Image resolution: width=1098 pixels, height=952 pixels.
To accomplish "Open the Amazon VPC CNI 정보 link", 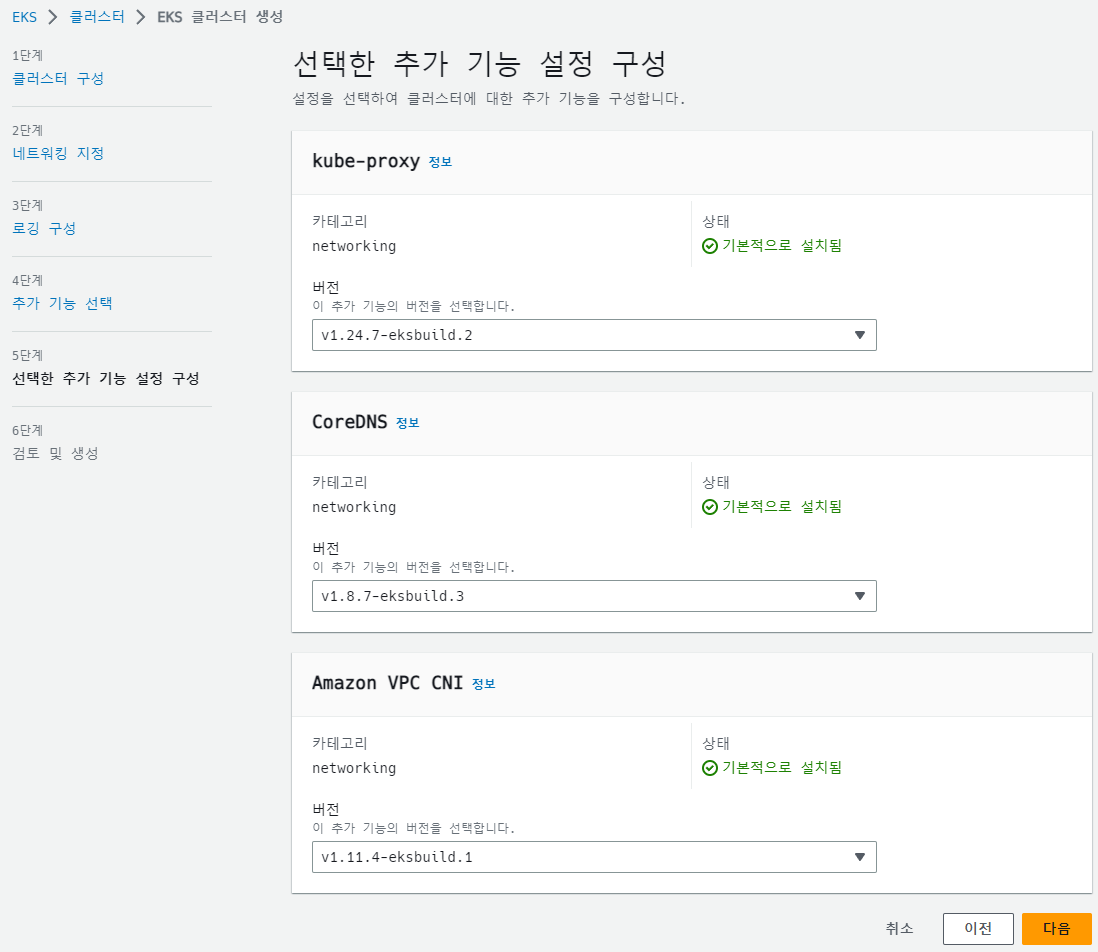I will 484,684.
